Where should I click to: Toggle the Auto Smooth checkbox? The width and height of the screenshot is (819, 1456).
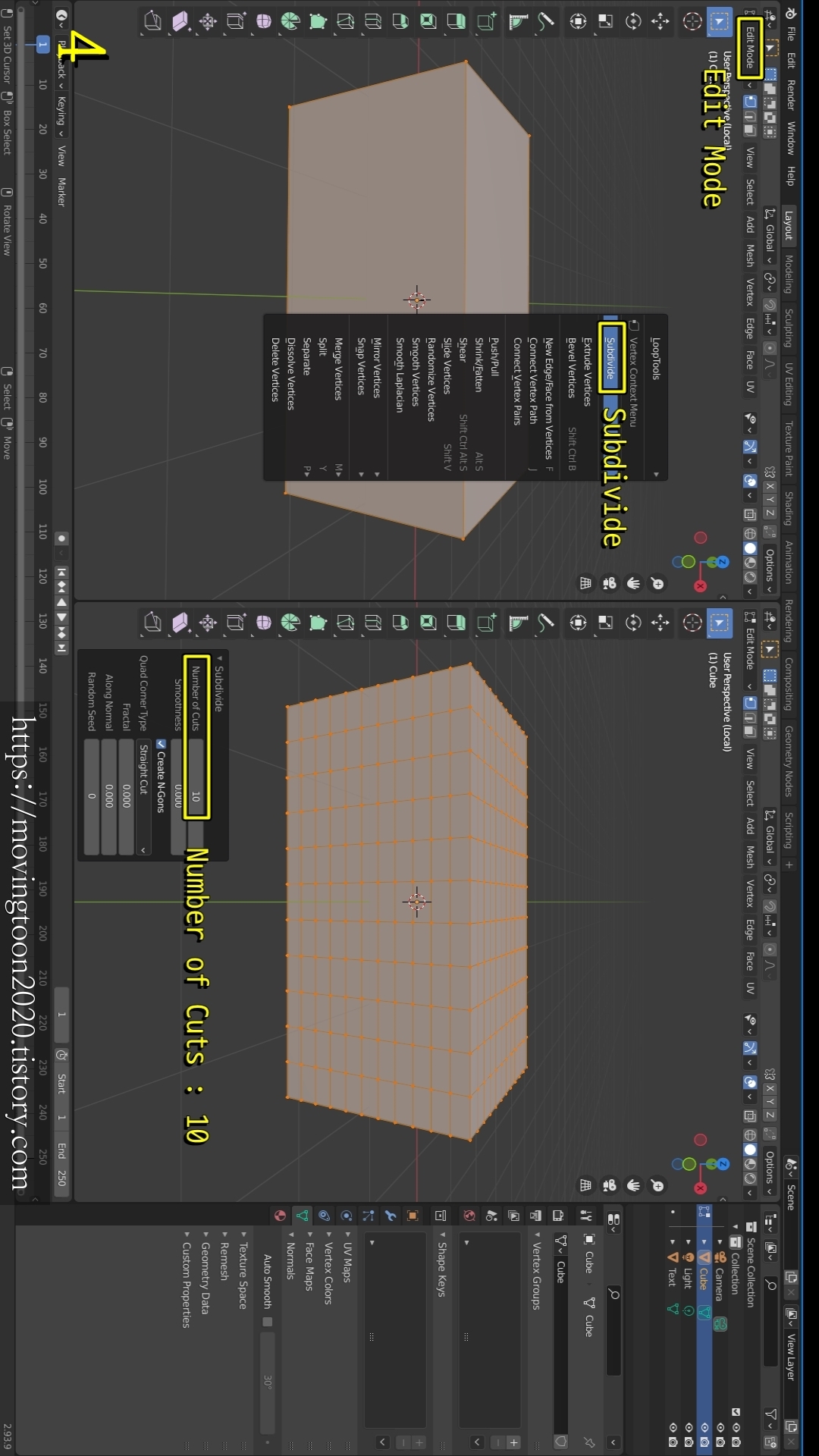pos(267,1322)
